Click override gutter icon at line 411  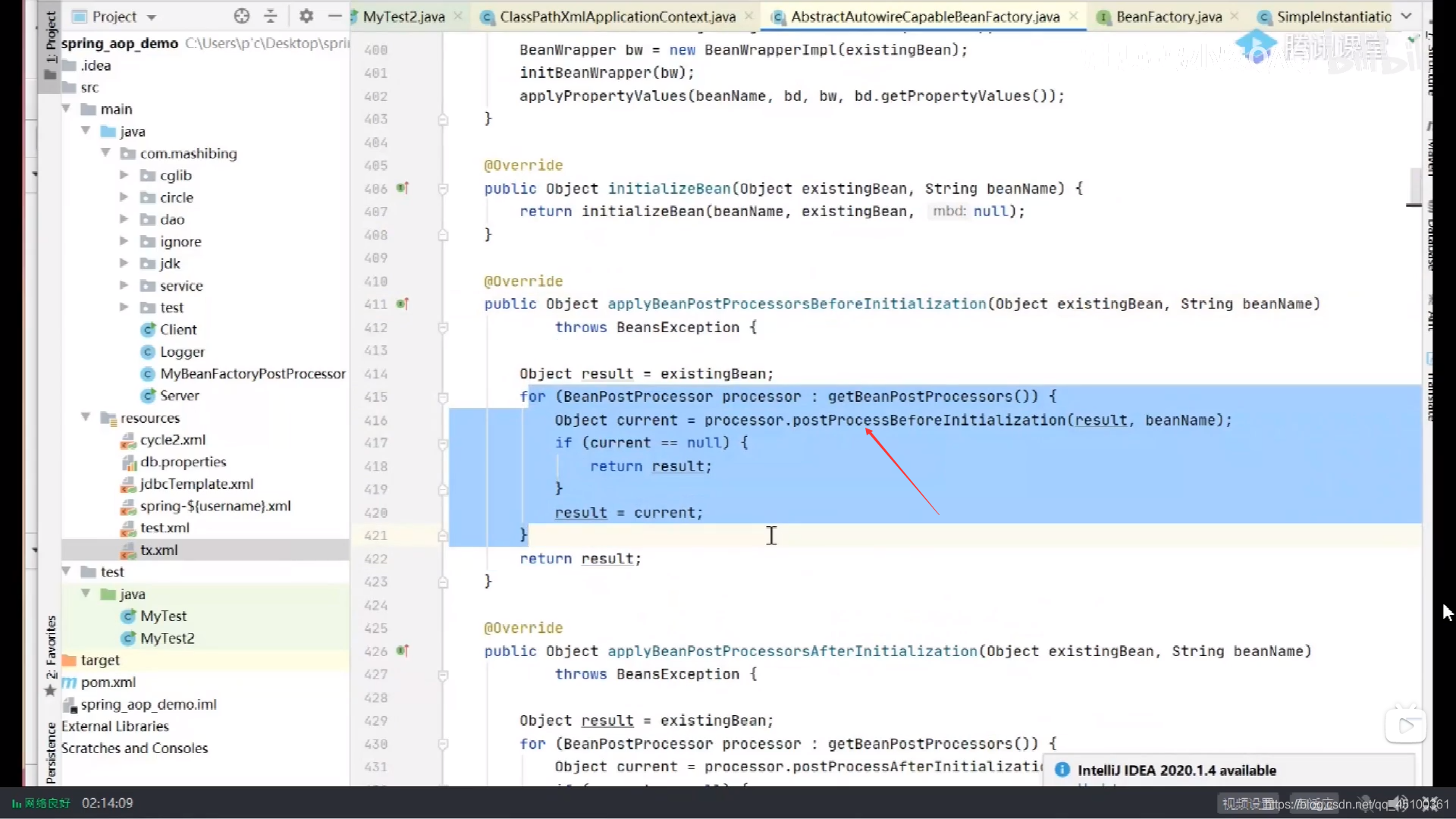click(x=403, y=304)
